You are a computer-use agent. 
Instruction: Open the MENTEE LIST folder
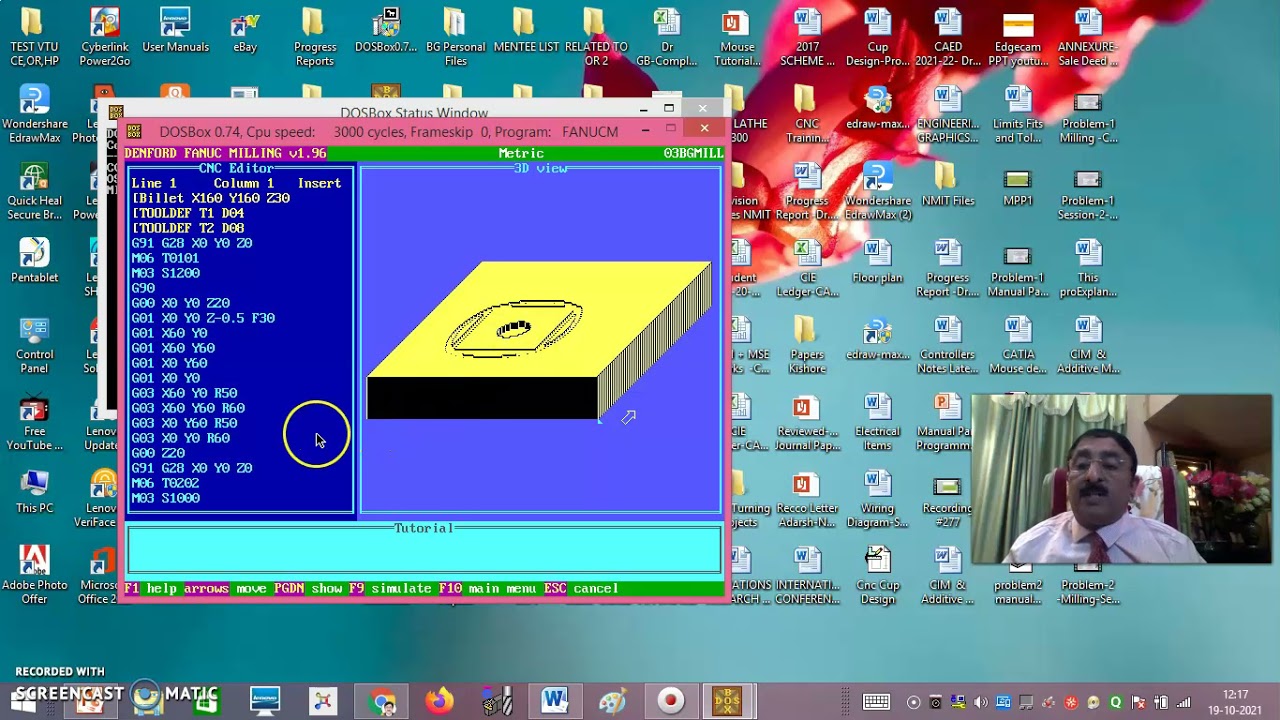527,30
